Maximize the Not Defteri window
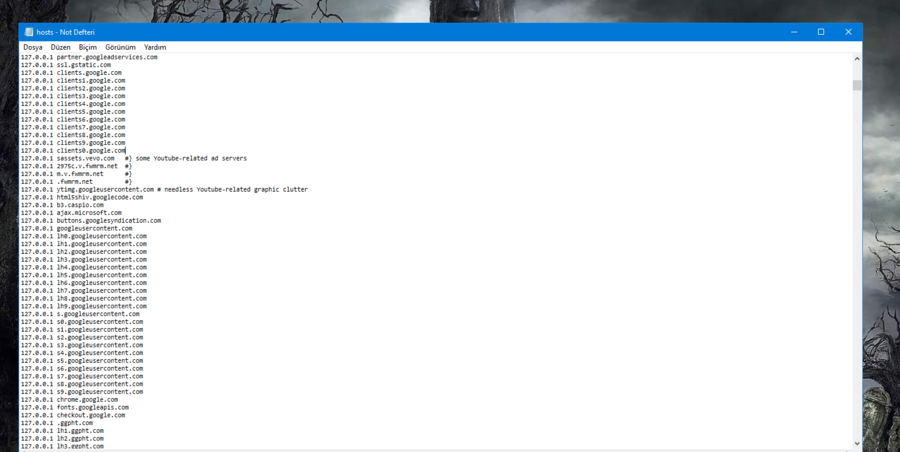Screen dimensions: 900x452 click(821, 32)
